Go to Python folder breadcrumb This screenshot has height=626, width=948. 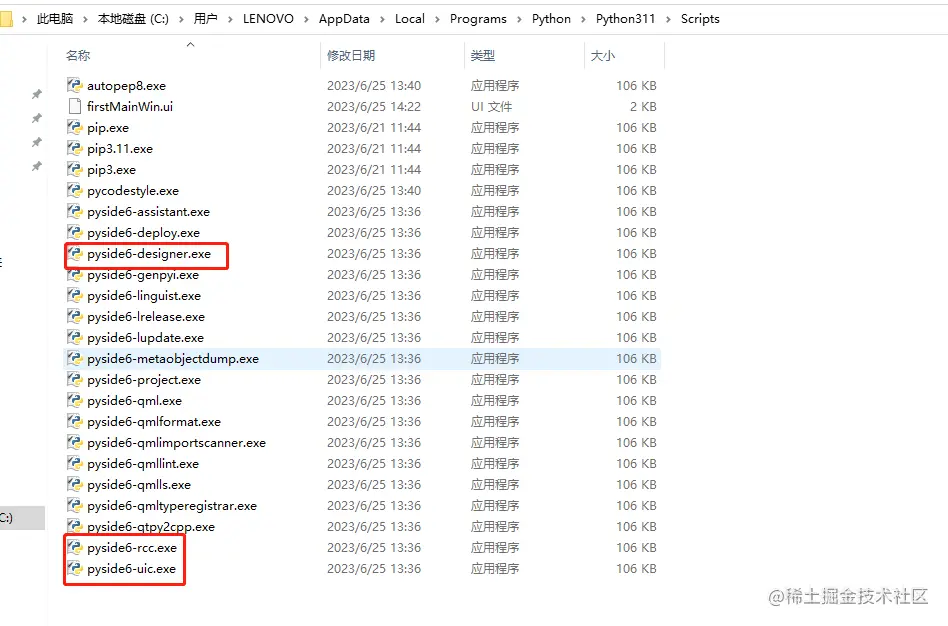click(x=551, y=19)
